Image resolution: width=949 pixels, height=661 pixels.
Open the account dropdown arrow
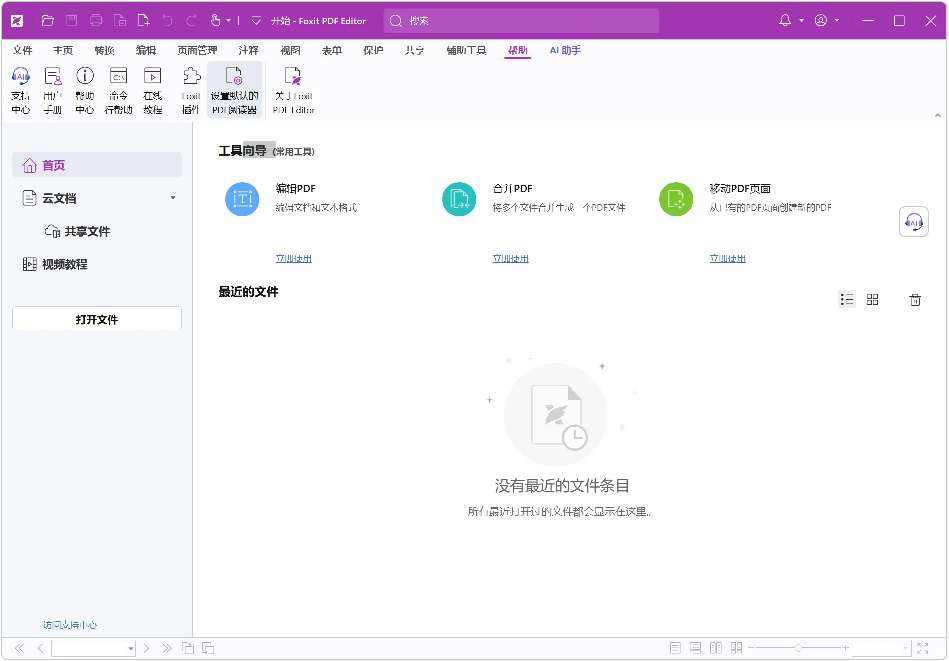[837, 21]
